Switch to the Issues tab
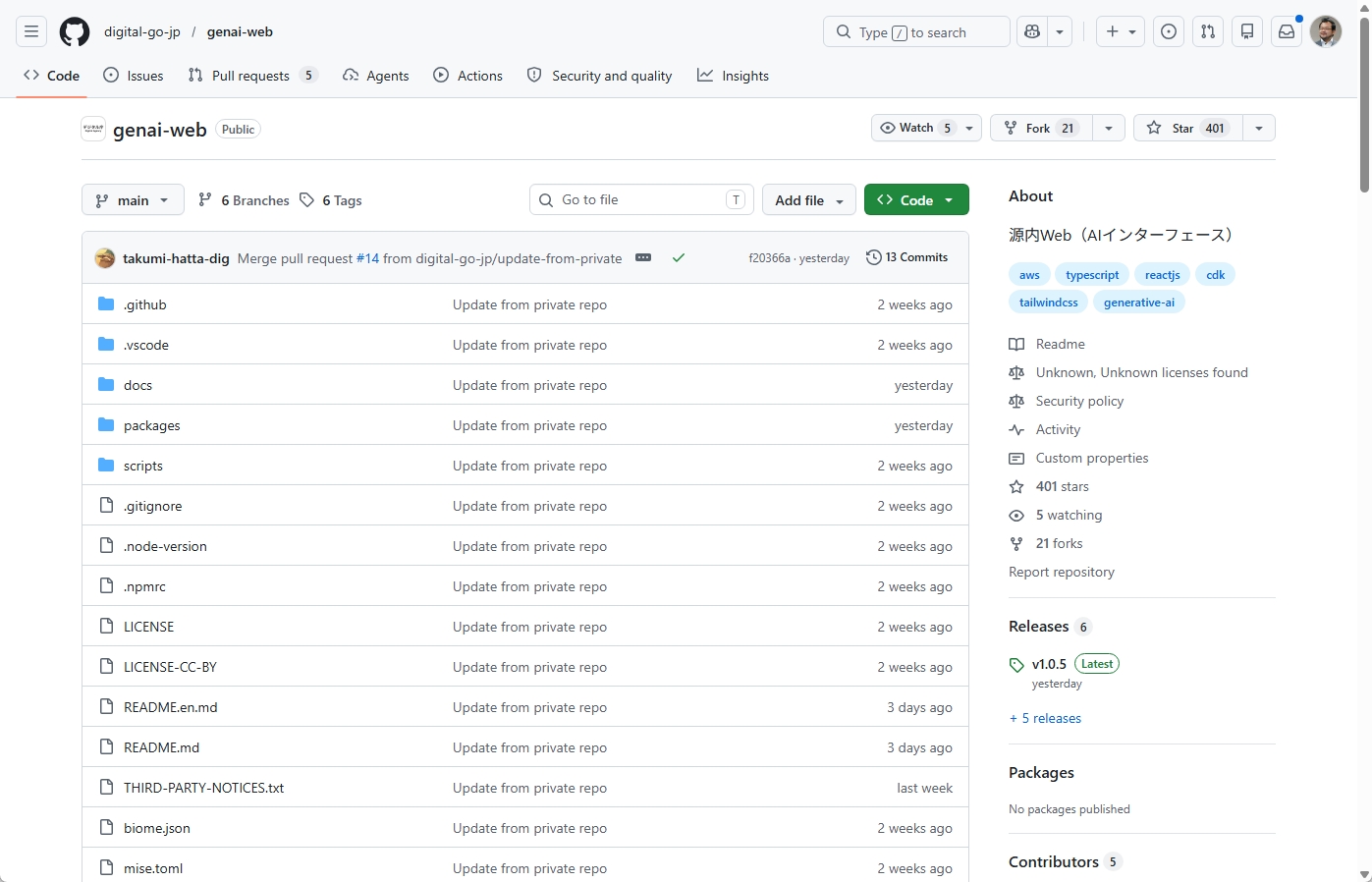 134,76
